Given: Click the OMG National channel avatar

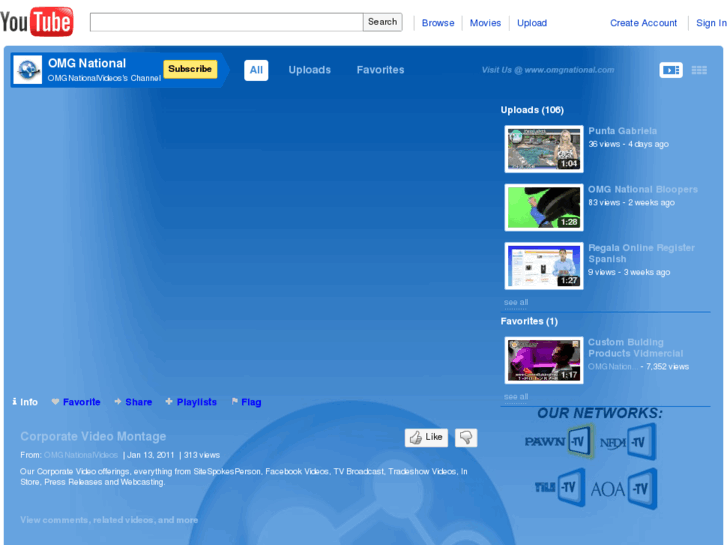Looking at the screenshot, I should point(28,70).
